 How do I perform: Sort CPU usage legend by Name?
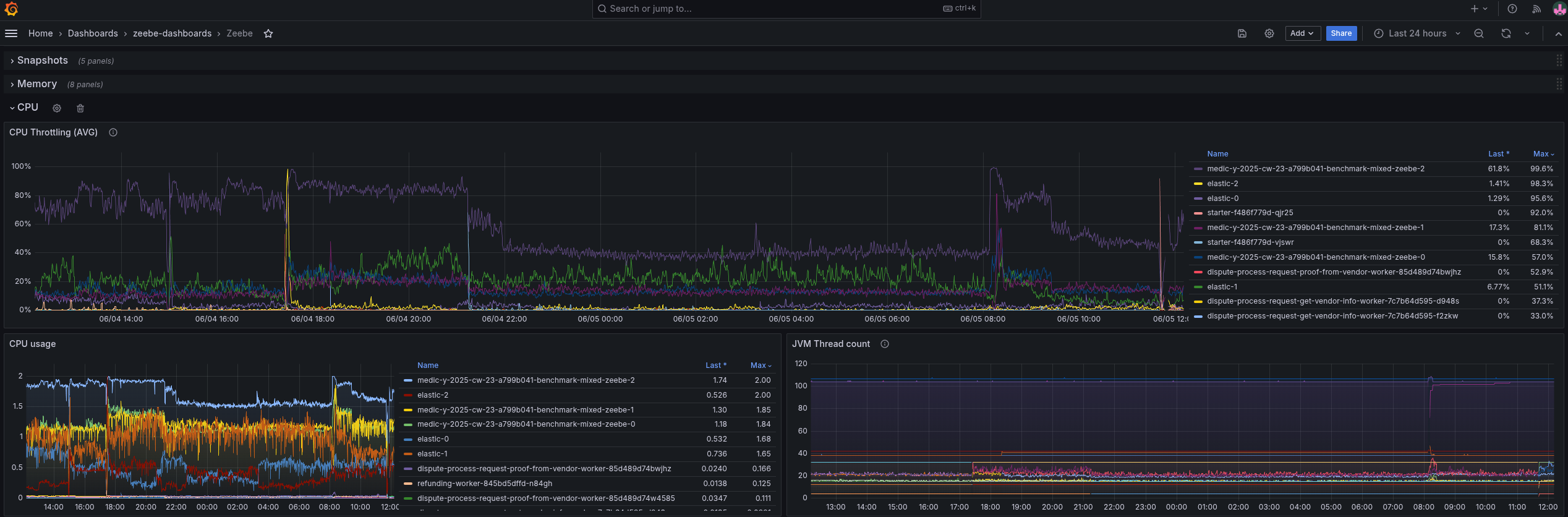428,365
